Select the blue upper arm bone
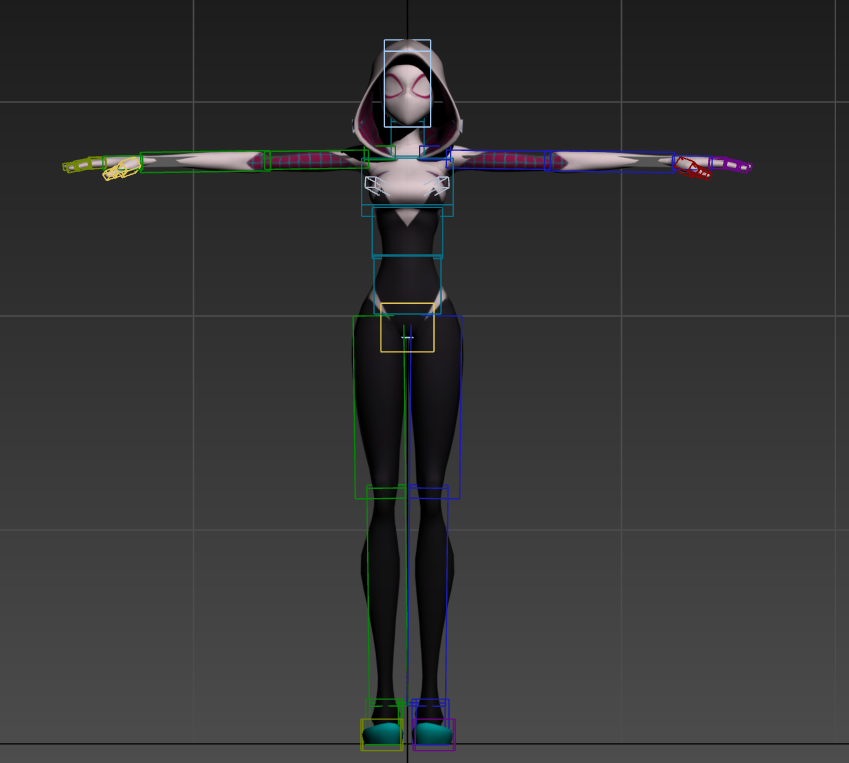849x763 pixels. (x=498, y=160)
